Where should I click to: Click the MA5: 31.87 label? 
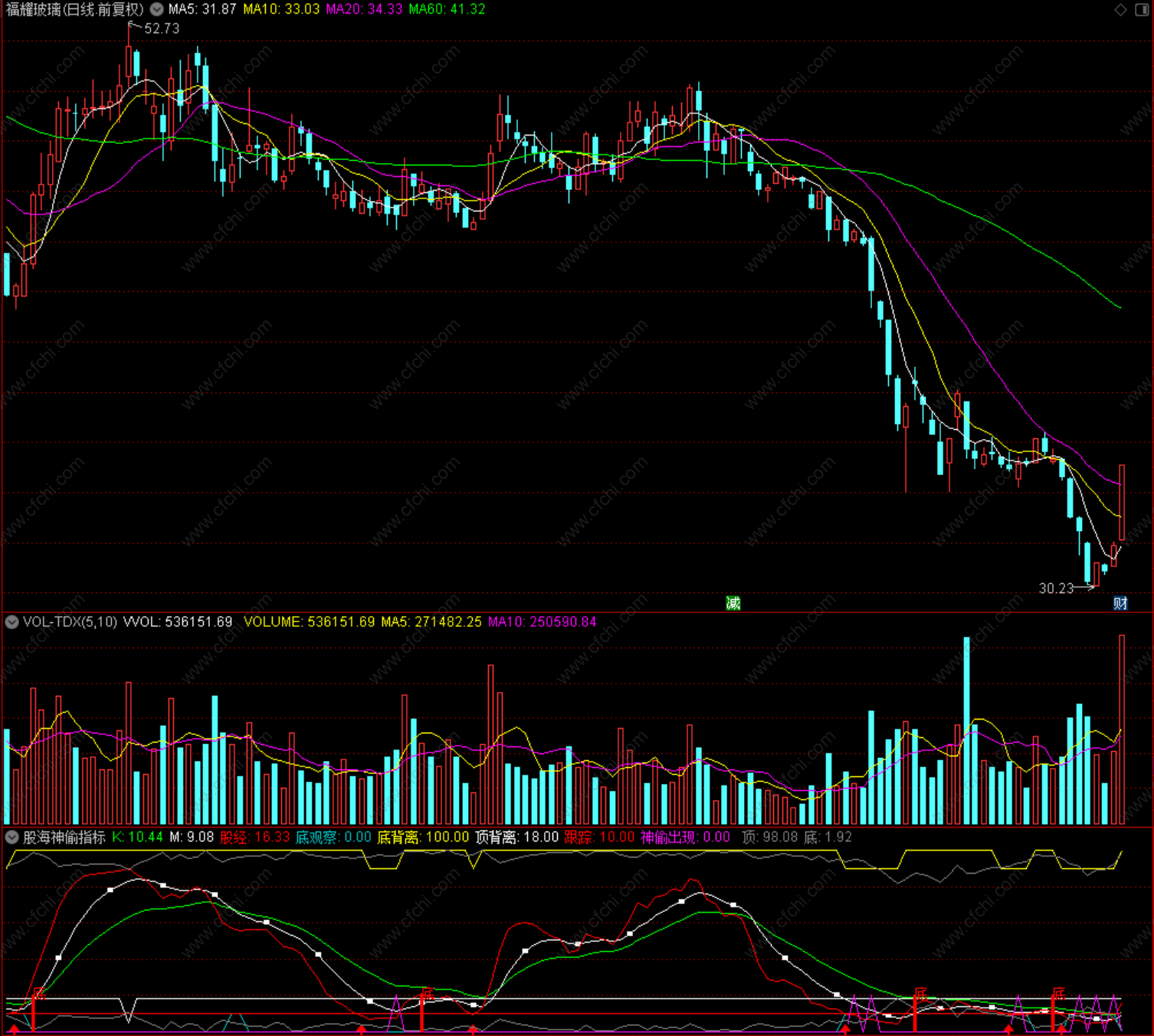click(x=202, y=9)
